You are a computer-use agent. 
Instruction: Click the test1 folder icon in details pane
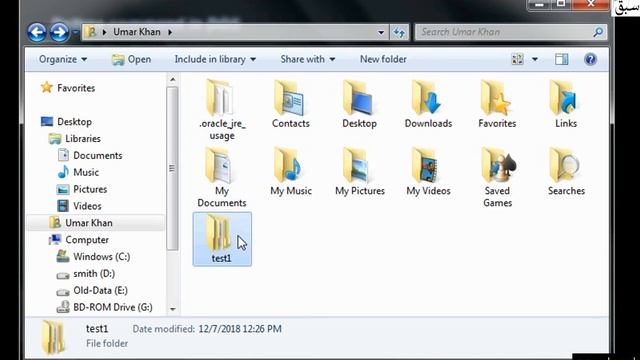click(53, 337)
